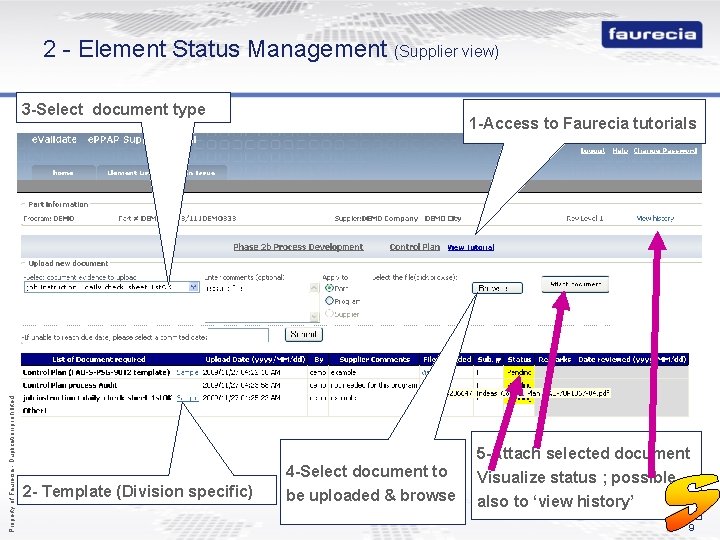Select the Program radio button
Viewport: 720px width, 540px height.
click(x=329, y=301)
